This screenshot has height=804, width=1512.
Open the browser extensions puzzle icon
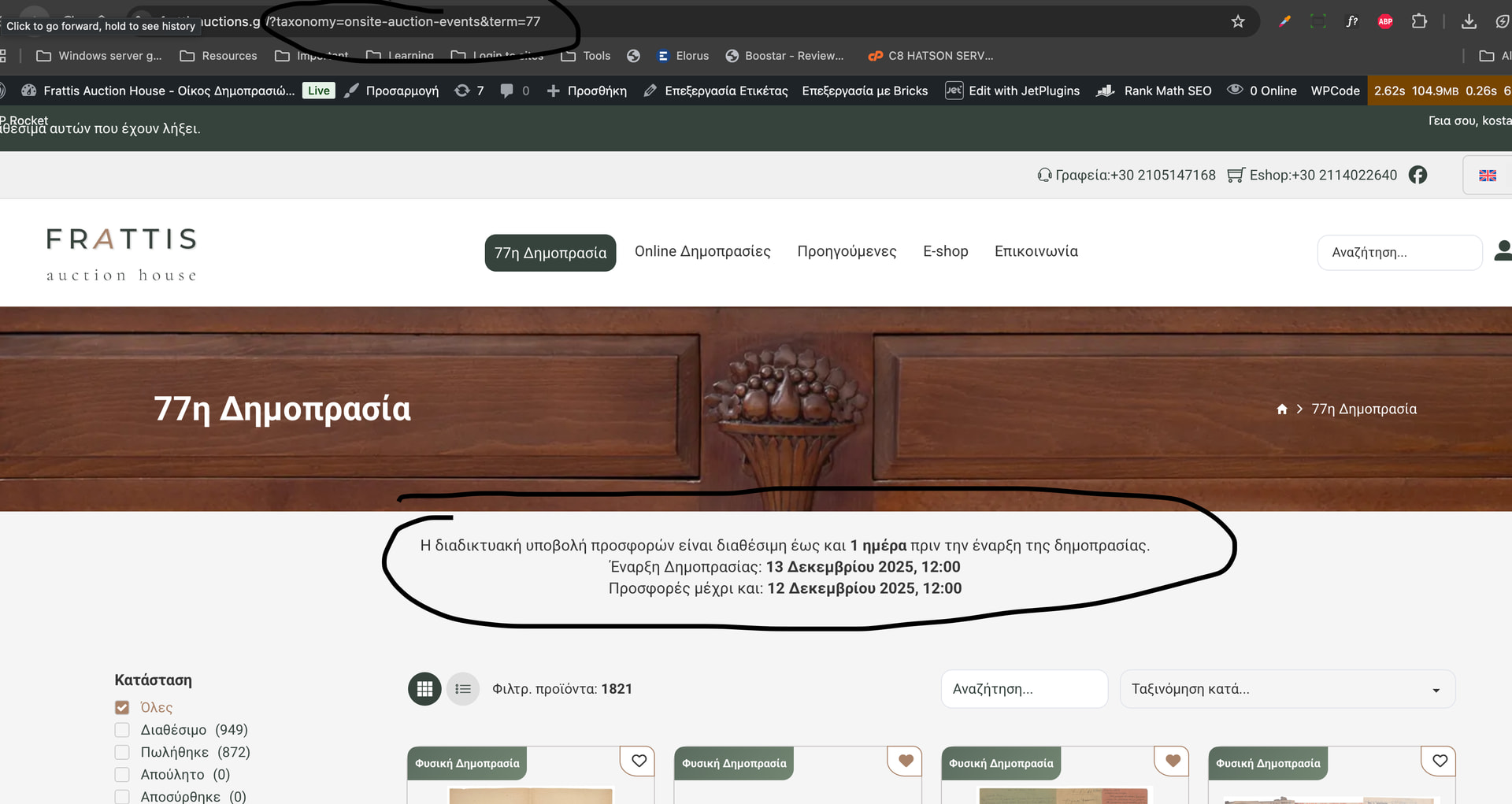(x=1419, y=21)
